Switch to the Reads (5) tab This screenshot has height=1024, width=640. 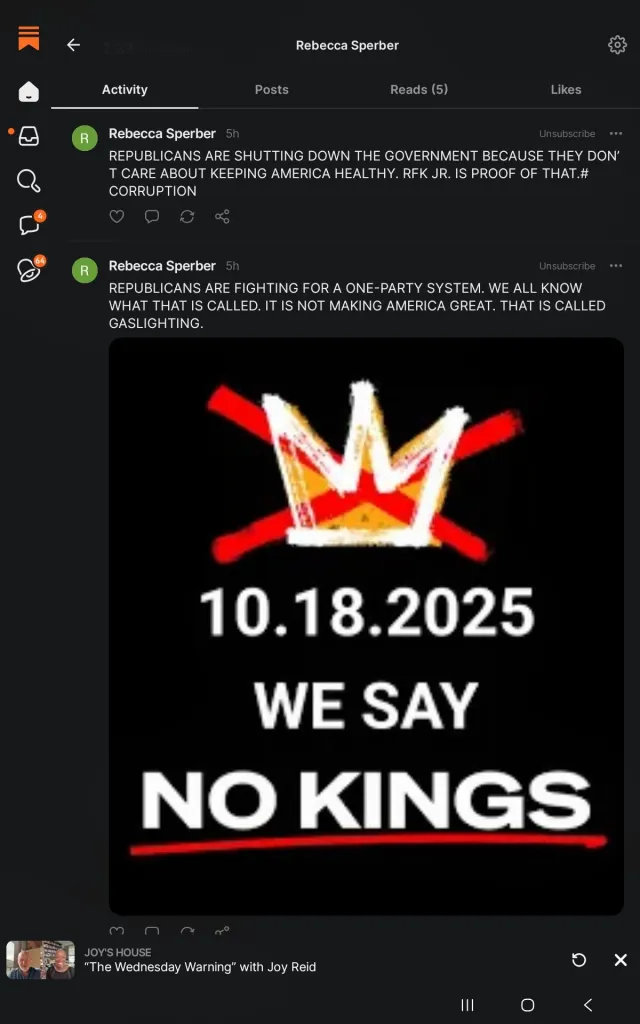point(418,90)
